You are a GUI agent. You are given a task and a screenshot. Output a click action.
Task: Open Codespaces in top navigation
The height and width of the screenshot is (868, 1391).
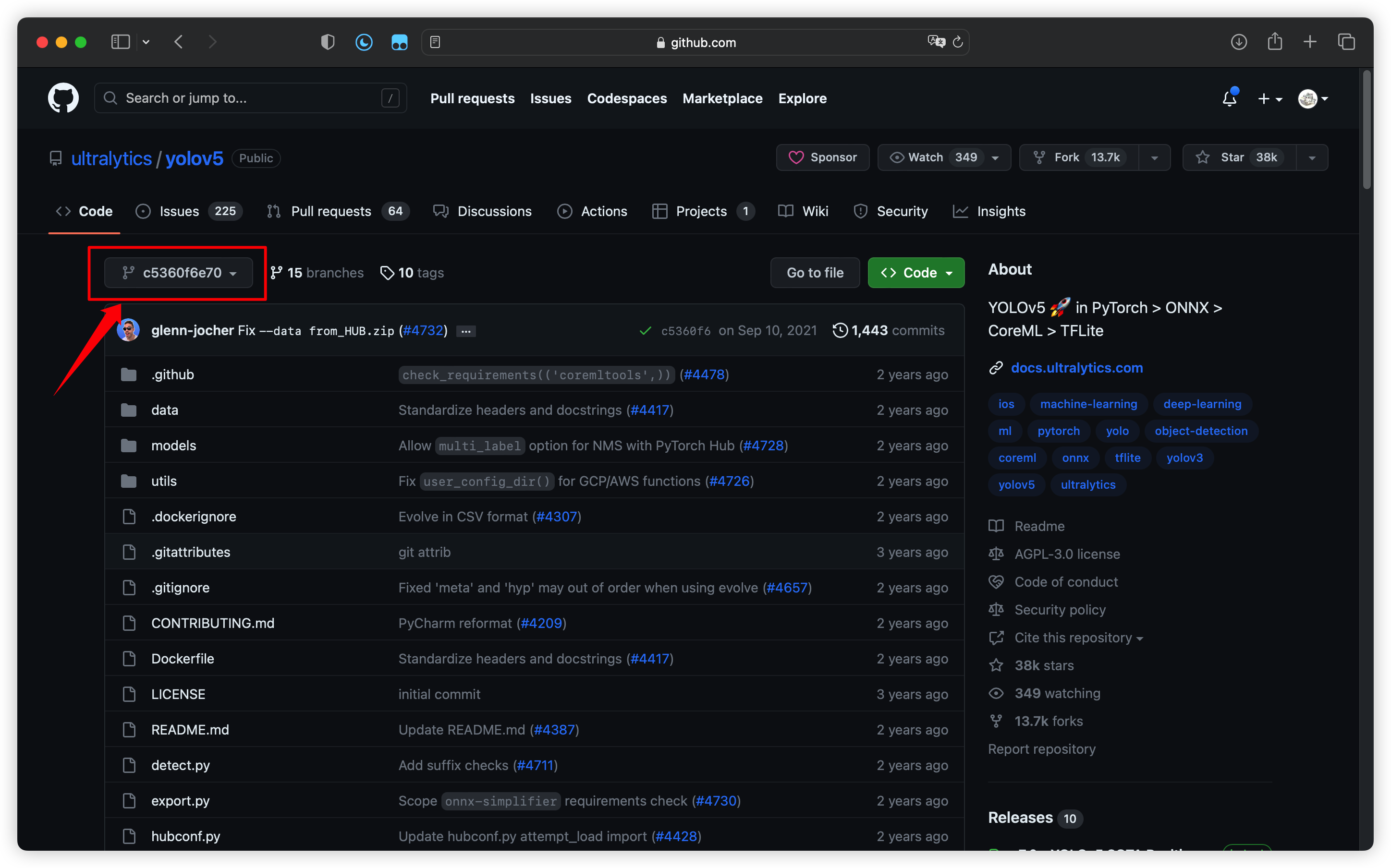click(x=627, y=98)
